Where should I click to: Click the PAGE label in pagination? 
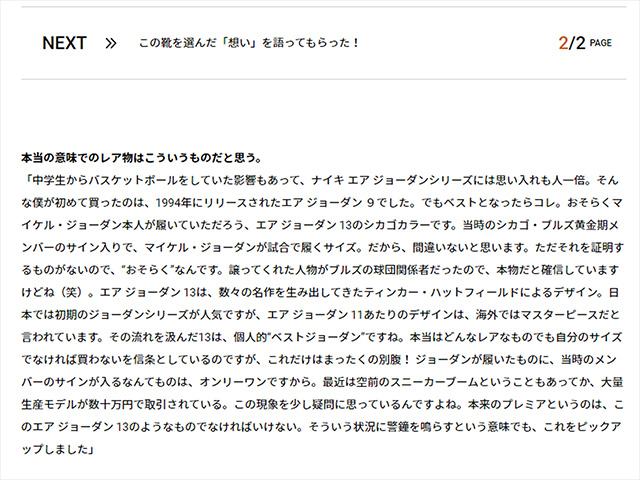click(x=601, y=43)
